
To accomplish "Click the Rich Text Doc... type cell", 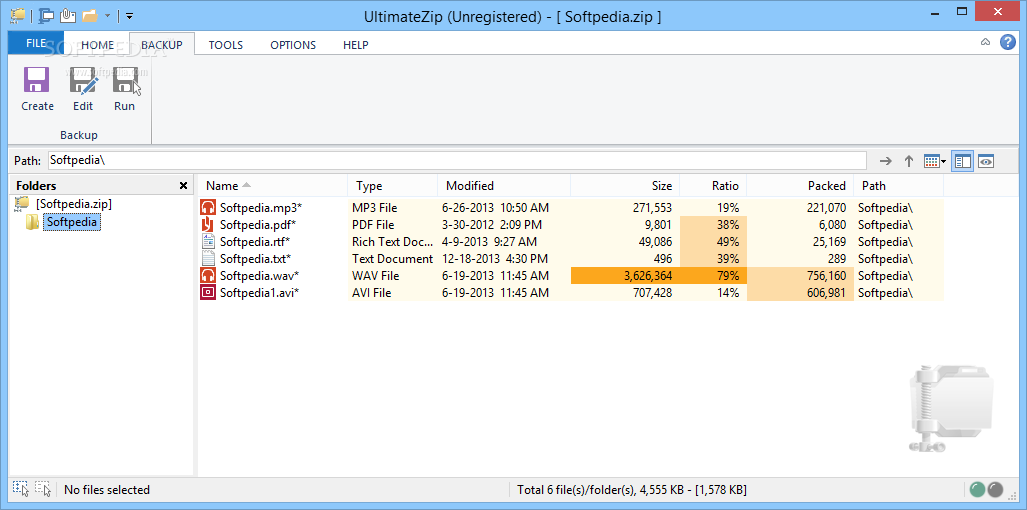I will pyautogui.click(x=392, y=242).
